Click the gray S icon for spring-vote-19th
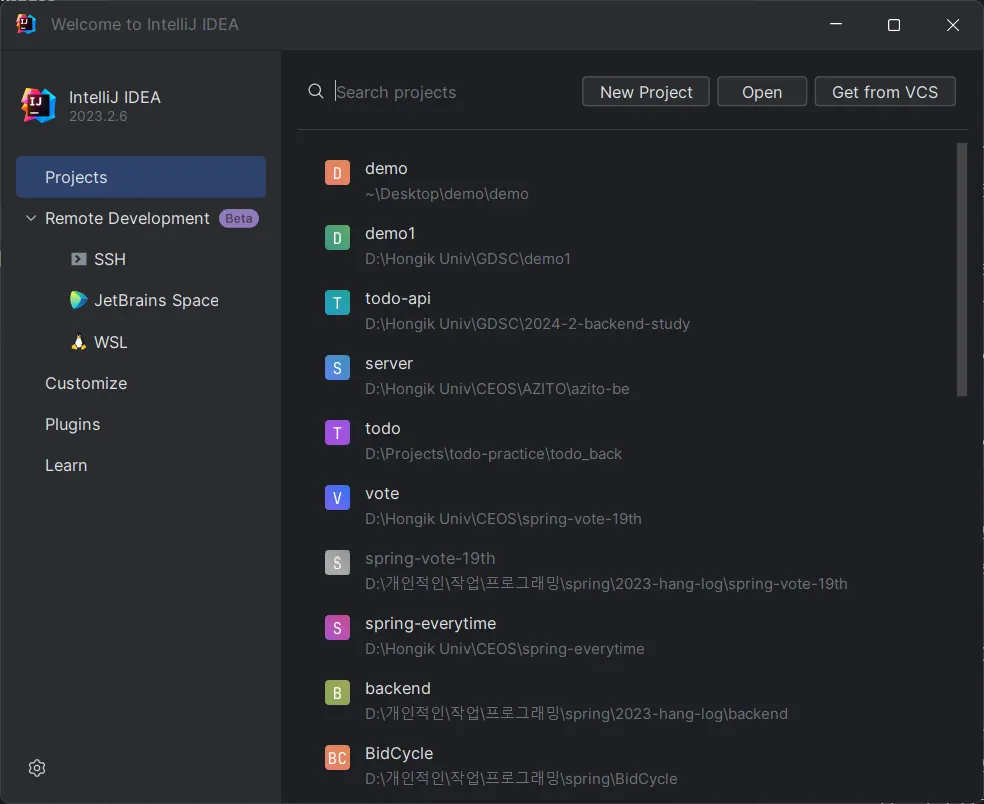The height and width of the screenshot is (804, 984). [x=337, y=562]
